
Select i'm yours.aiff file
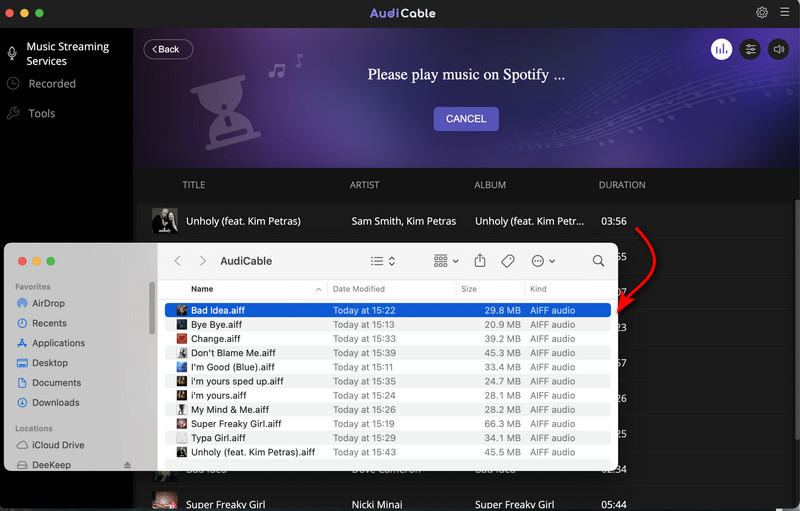(388, 395)
